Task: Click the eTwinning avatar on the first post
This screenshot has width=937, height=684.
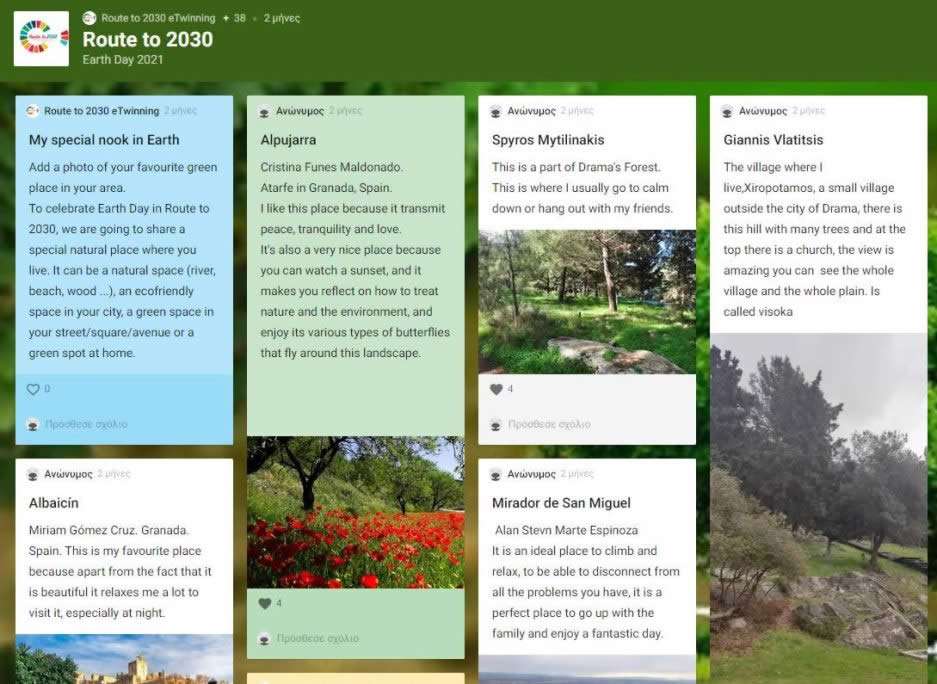Action: (33, 111)
